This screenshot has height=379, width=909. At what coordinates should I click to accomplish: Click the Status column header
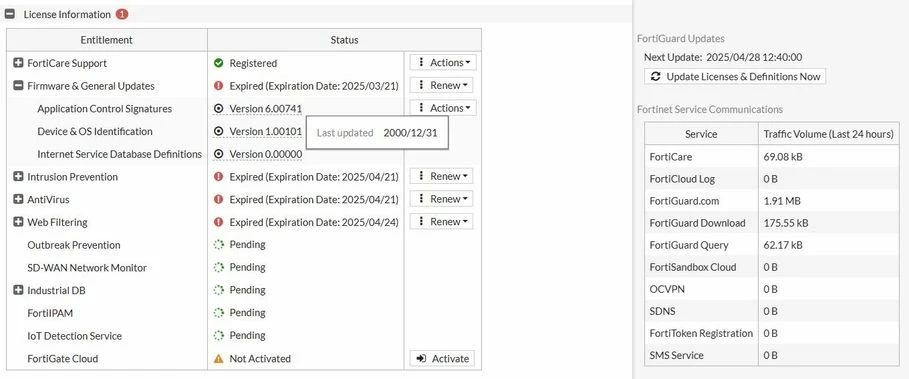point(344,40)
